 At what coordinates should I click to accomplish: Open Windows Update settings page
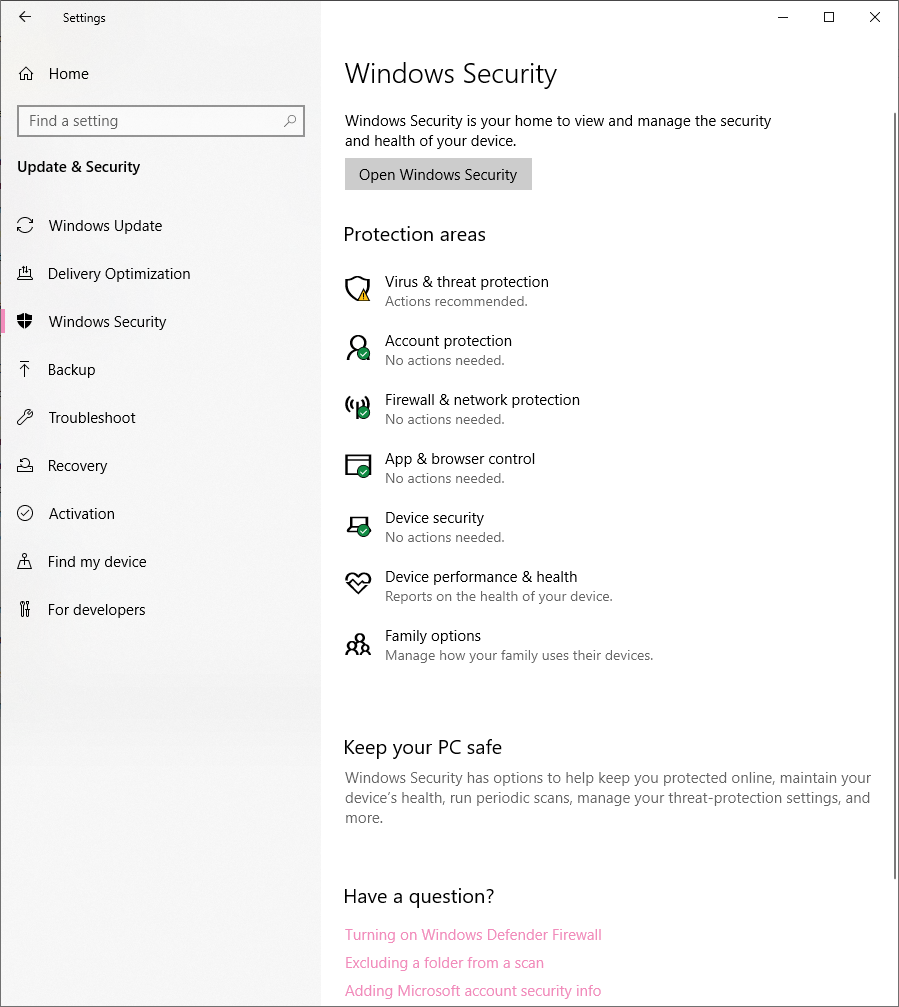(x=105, y=225)
